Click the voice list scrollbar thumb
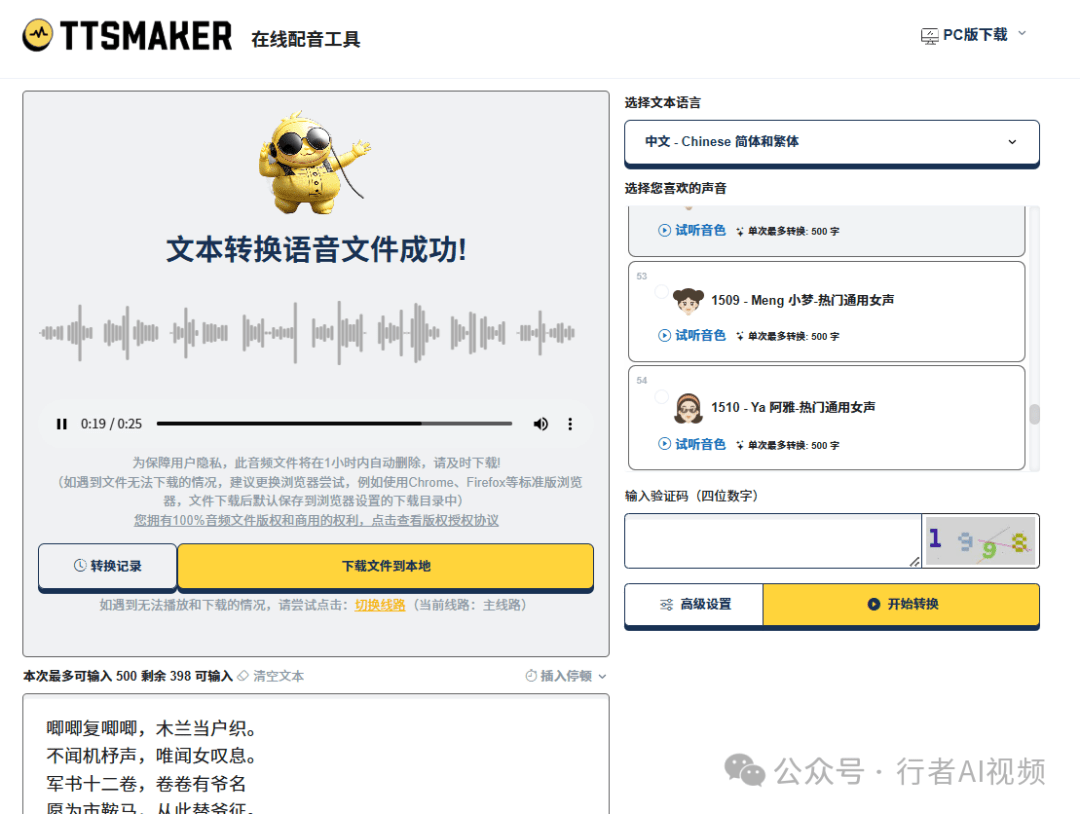The width and height of the screenshot is (1080, 814). click(x=1034, y=414)
